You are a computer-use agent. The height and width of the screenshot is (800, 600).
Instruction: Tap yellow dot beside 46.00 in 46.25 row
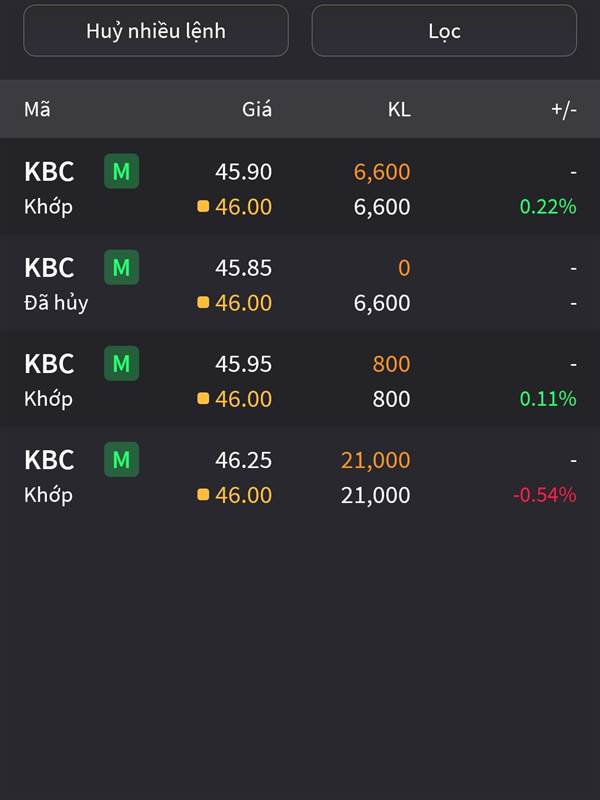[203, 494]
